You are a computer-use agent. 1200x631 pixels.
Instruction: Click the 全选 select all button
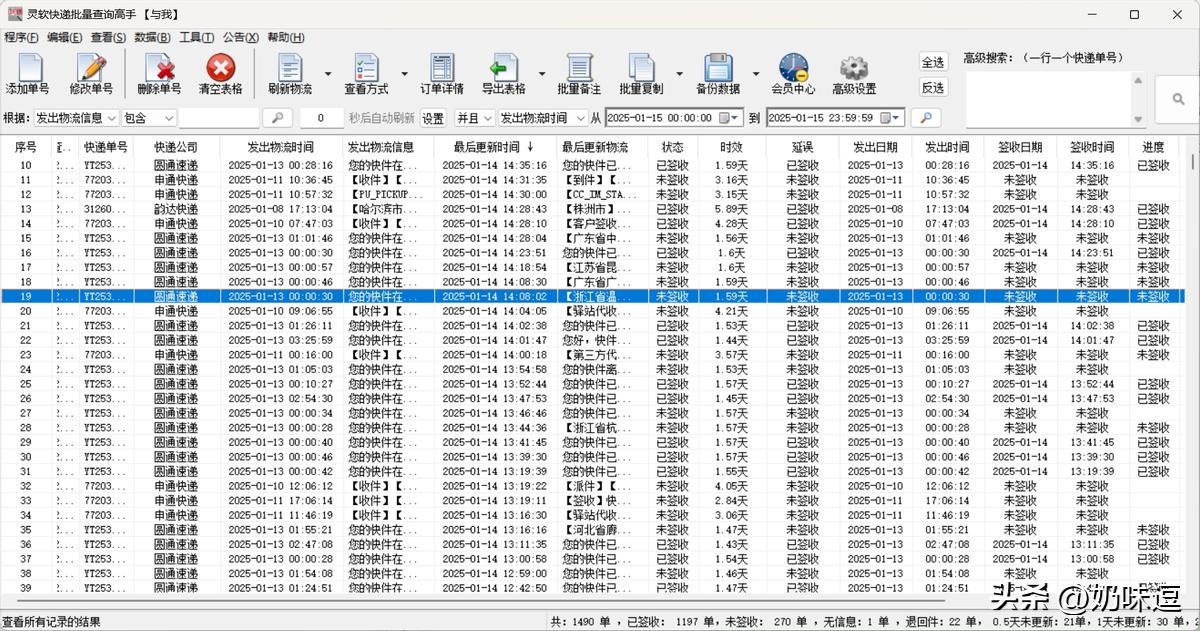pyautogui.click(x=932, y=62)
